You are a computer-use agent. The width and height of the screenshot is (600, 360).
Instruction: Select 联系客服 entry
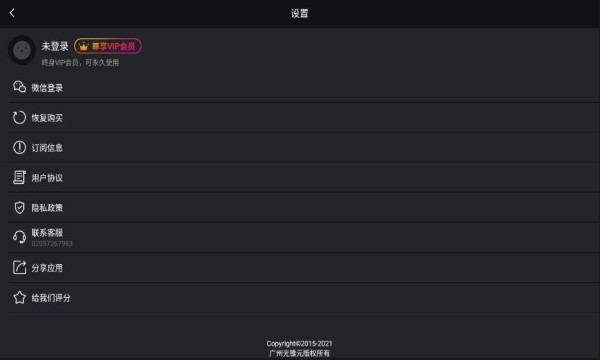click(x=304, y=238)
